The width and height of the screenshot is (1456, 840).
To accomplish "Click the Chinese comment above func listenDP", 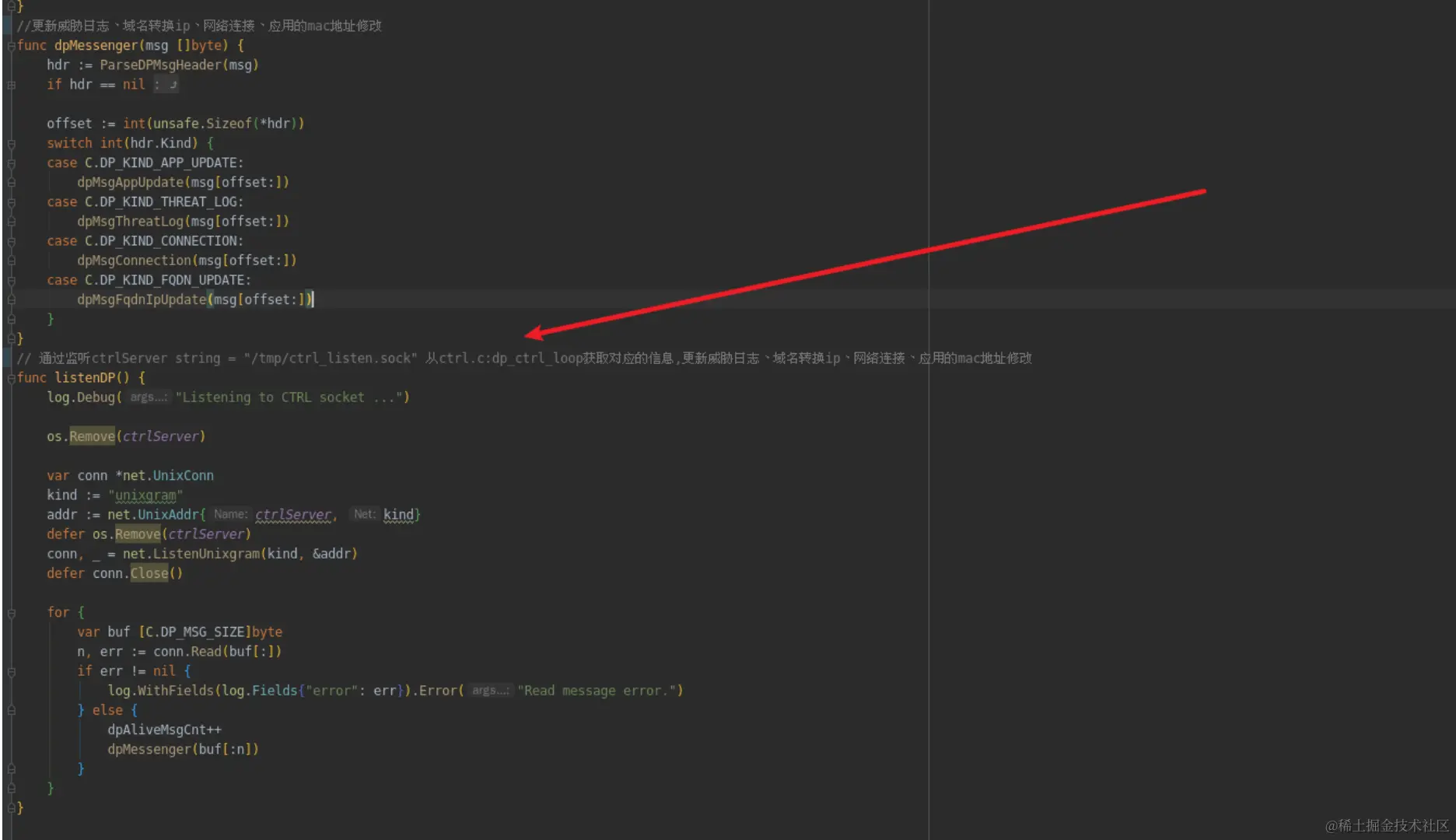I will tap(524, 358).
